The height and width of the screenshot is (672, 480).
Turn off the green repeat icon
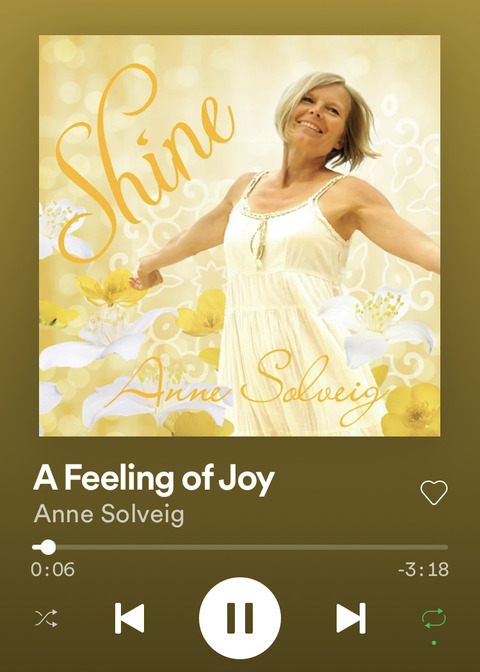point(434,618)
